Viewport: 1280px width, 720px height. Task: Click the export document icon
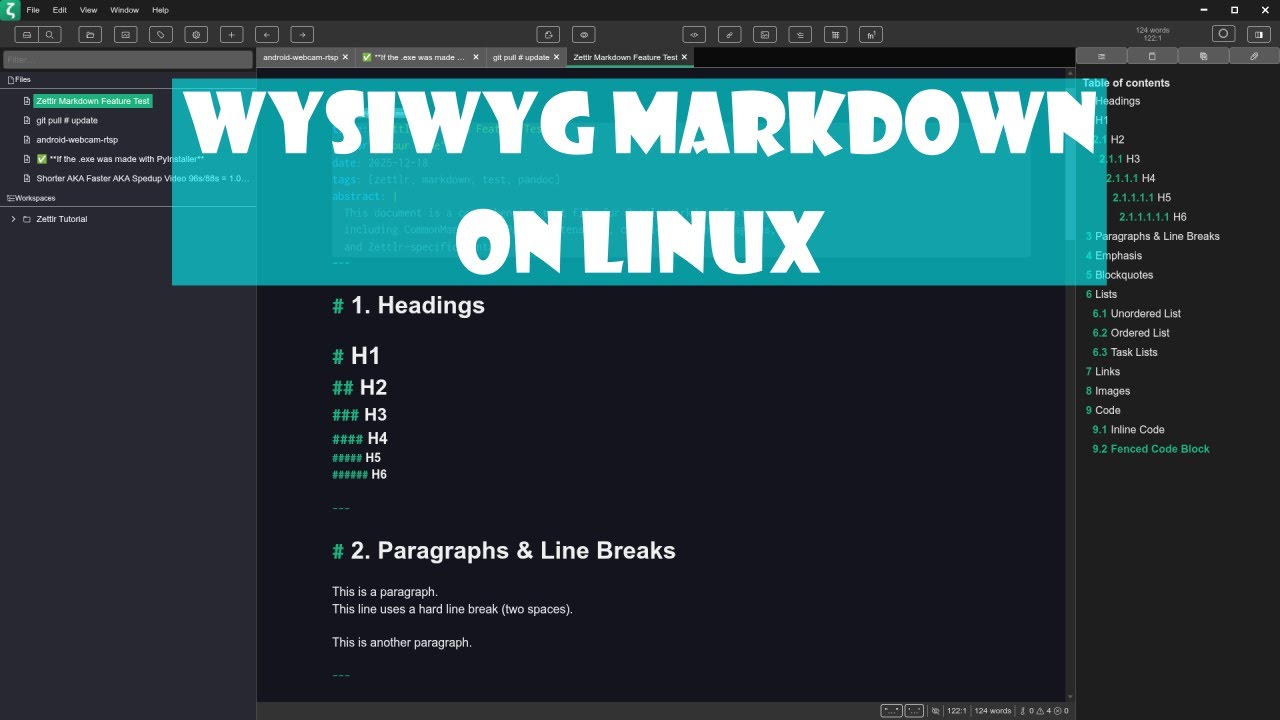pyautogui.click(x=548, y=34)
